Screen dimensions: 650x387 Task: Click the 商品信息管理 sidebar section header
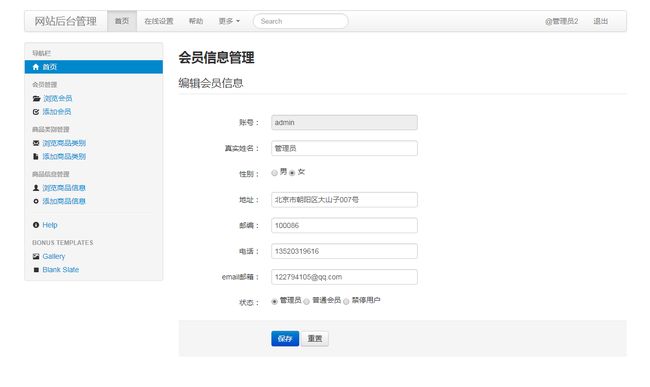[51, 174]
